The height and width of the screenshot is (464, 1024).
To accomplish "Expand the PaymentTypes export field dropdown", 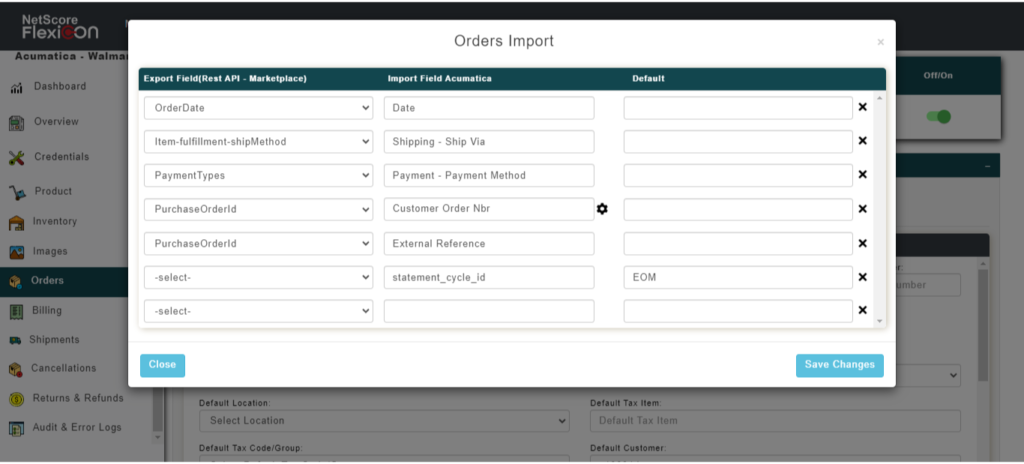I will 258,176.
